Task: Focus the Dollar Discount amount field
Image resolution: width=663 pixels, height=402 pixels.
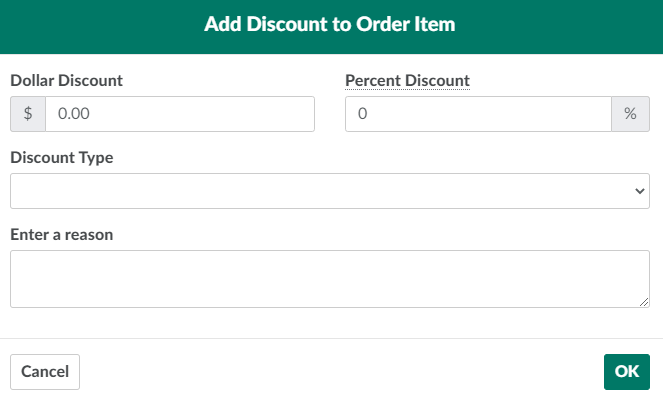Action: click(x=180, y=114)
